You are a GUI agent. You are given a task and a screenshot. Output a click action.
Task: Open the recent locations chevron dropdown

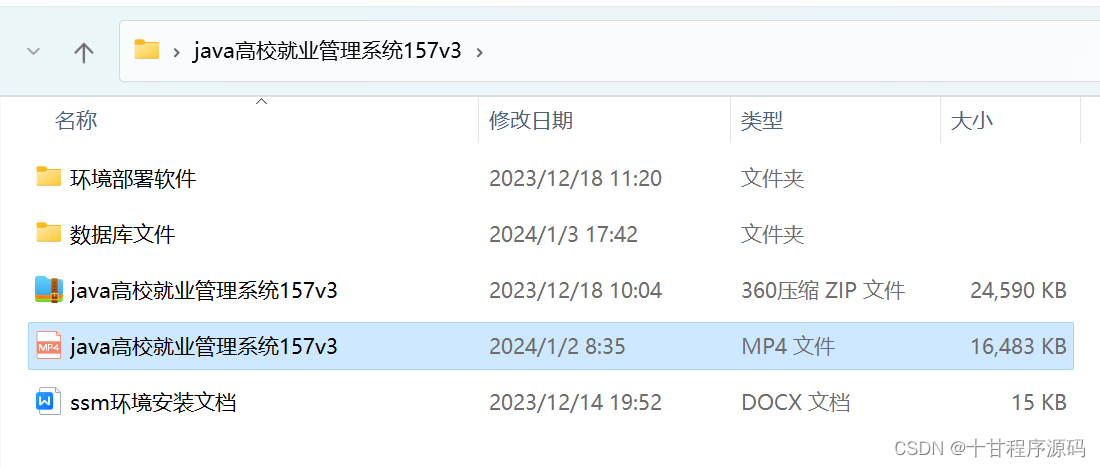pos(33,51)
